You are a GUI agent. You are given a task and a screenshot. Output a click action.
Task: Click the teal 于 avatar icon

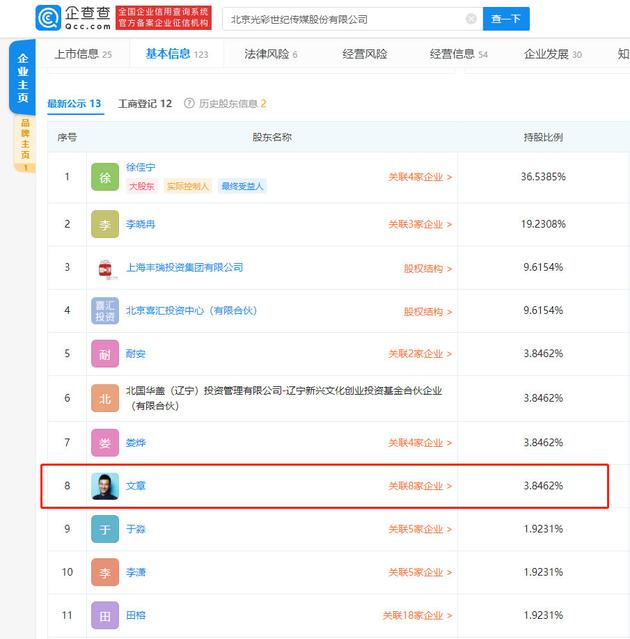point(105,529)
